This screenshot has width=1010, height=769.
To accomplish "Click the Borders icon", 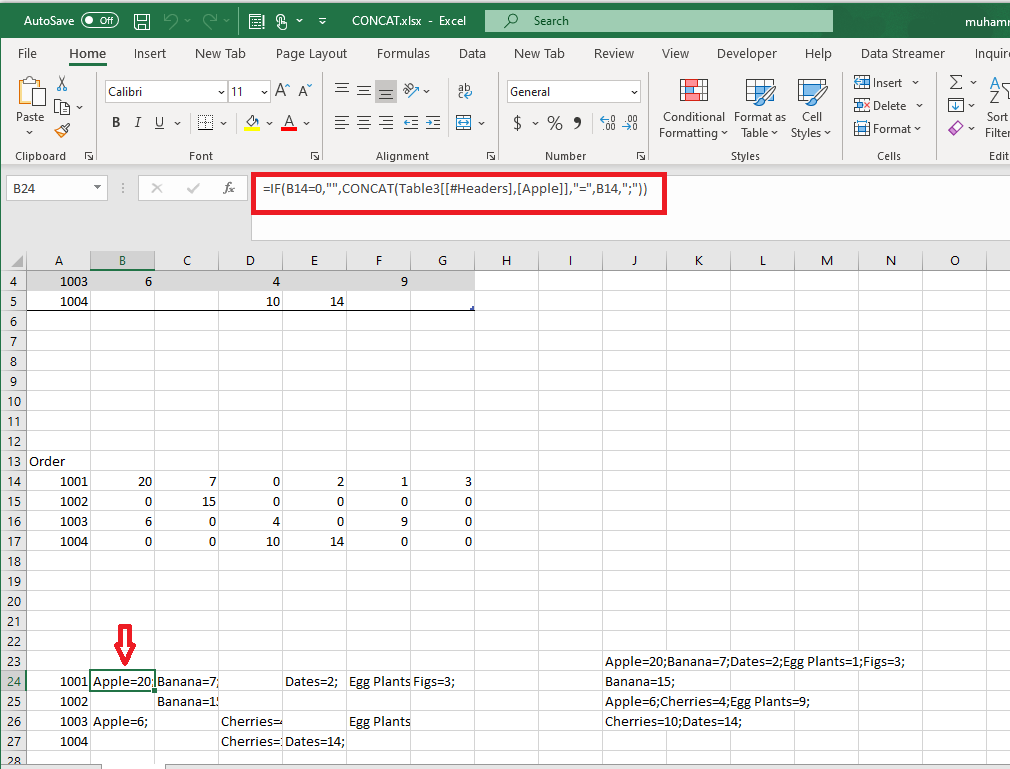I will 205,122.
